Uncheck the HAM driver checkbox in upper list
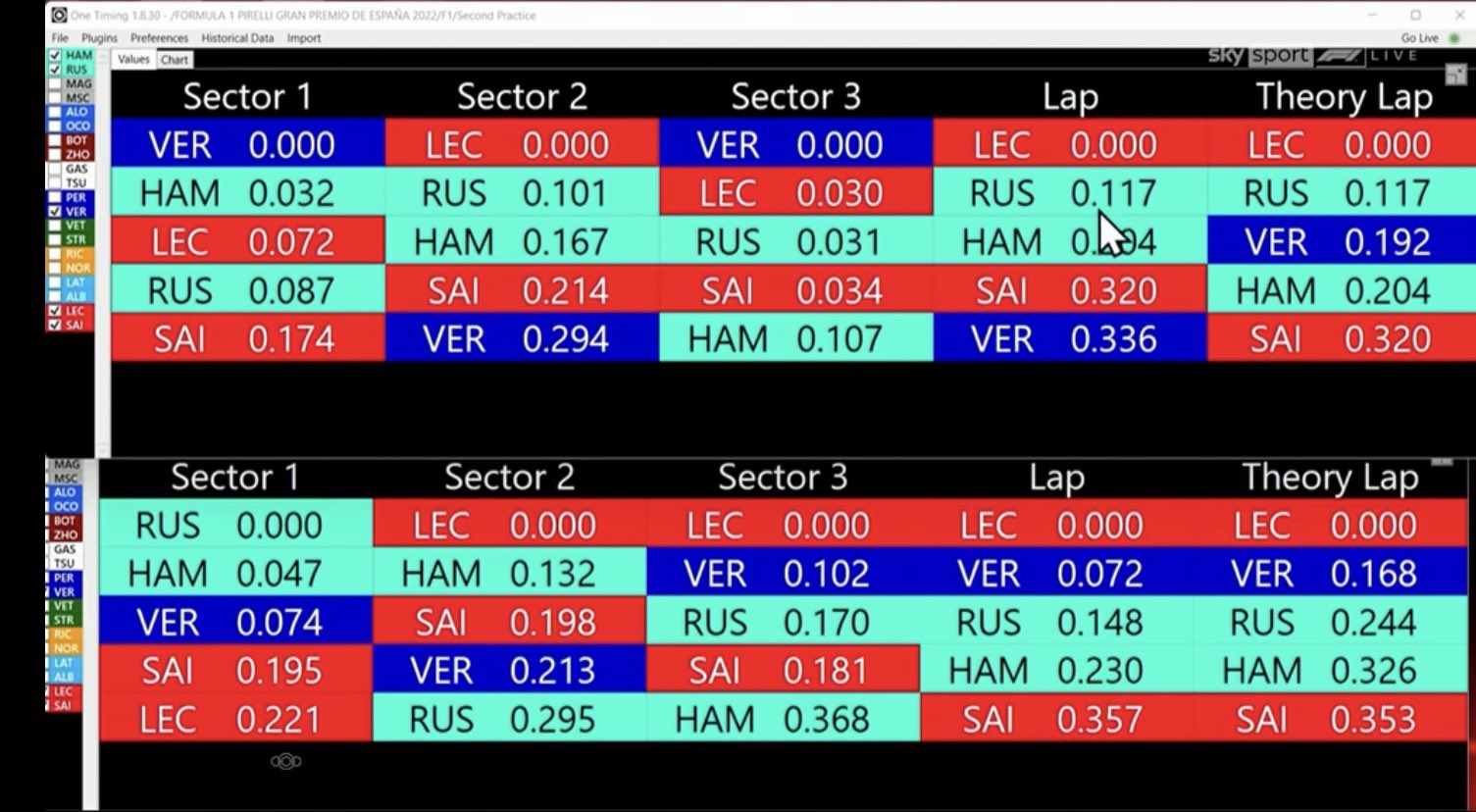1476x812 pixels. click(x=56, y=56)
